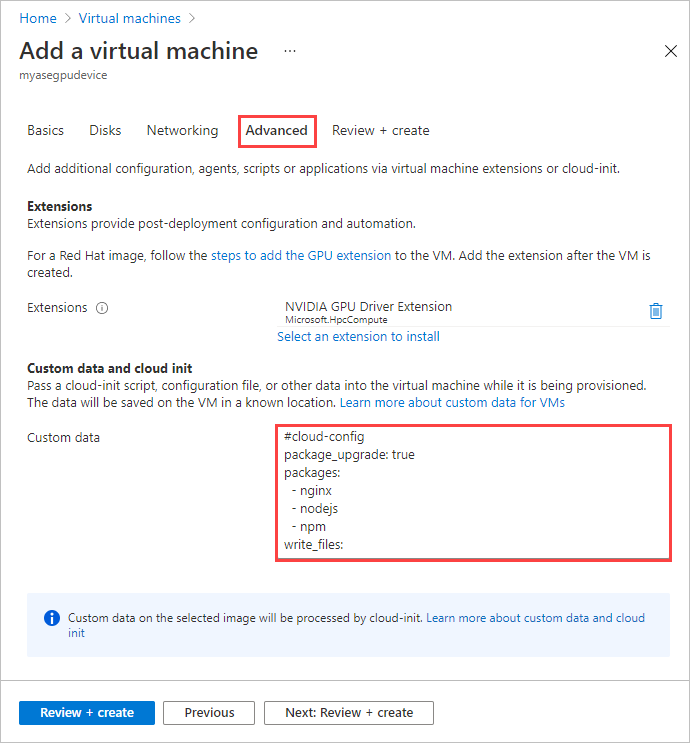Open the Disks tab

[105, 131]
